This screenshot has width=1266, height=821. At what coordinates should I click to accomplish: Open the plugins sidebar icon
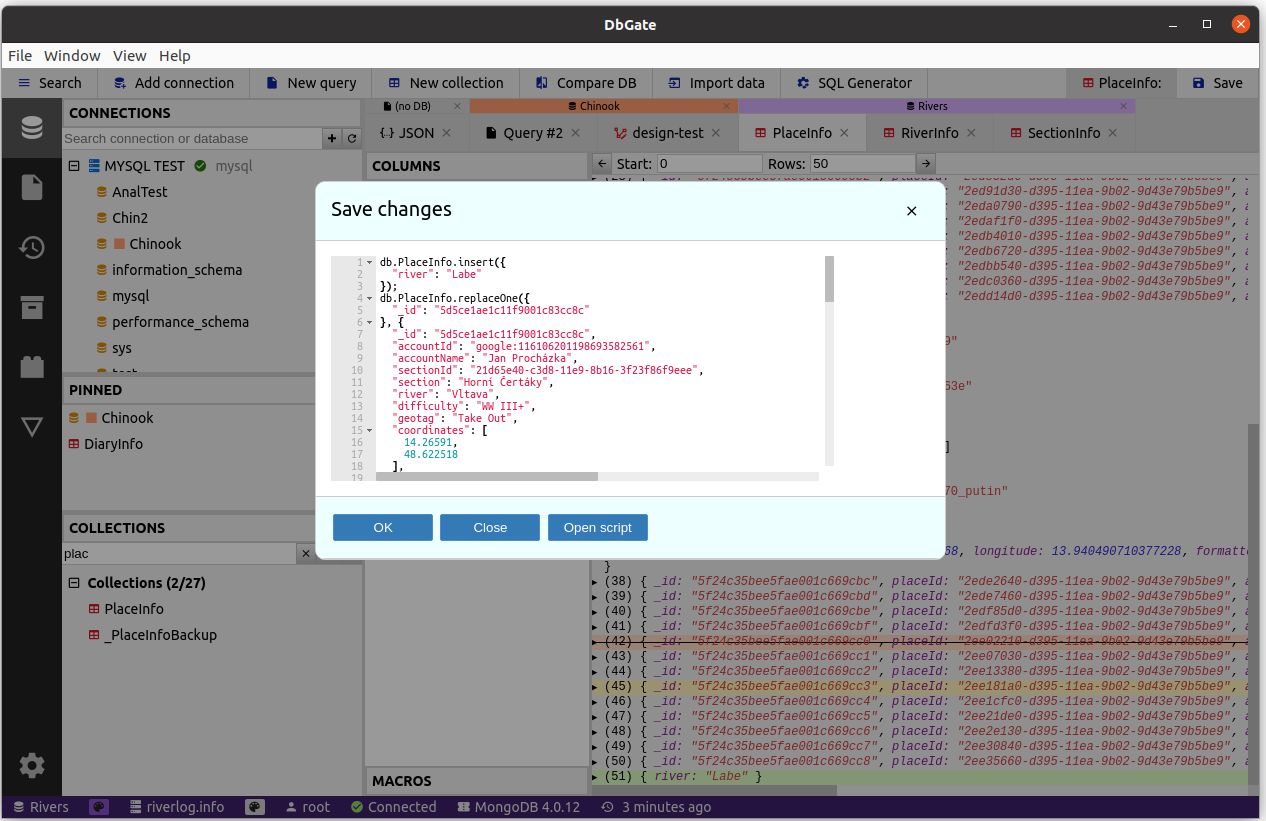click(32, 367)
